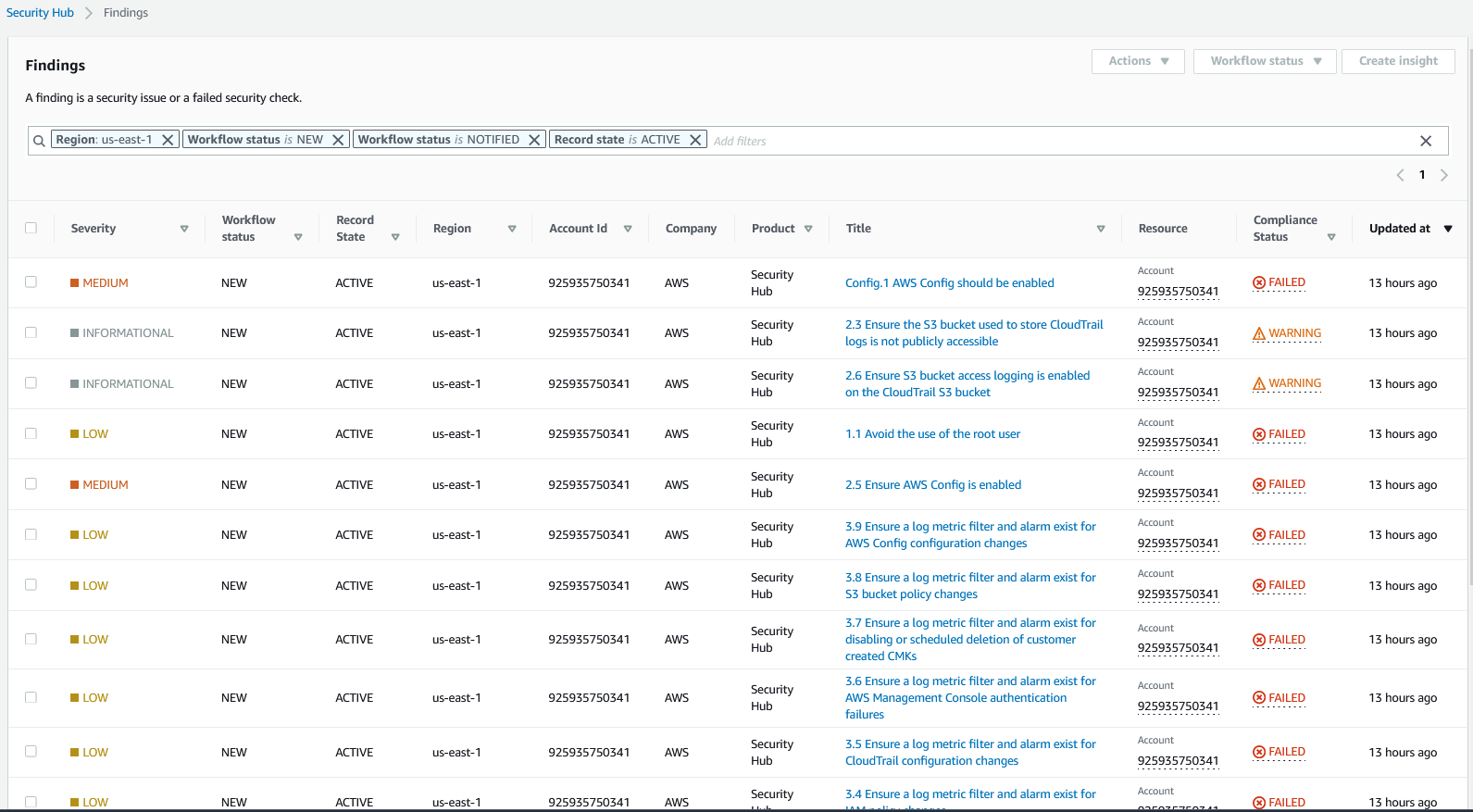Remove the Record state ACTIVE filter
Screen dimensions: 1473x812
coord(695,140)
